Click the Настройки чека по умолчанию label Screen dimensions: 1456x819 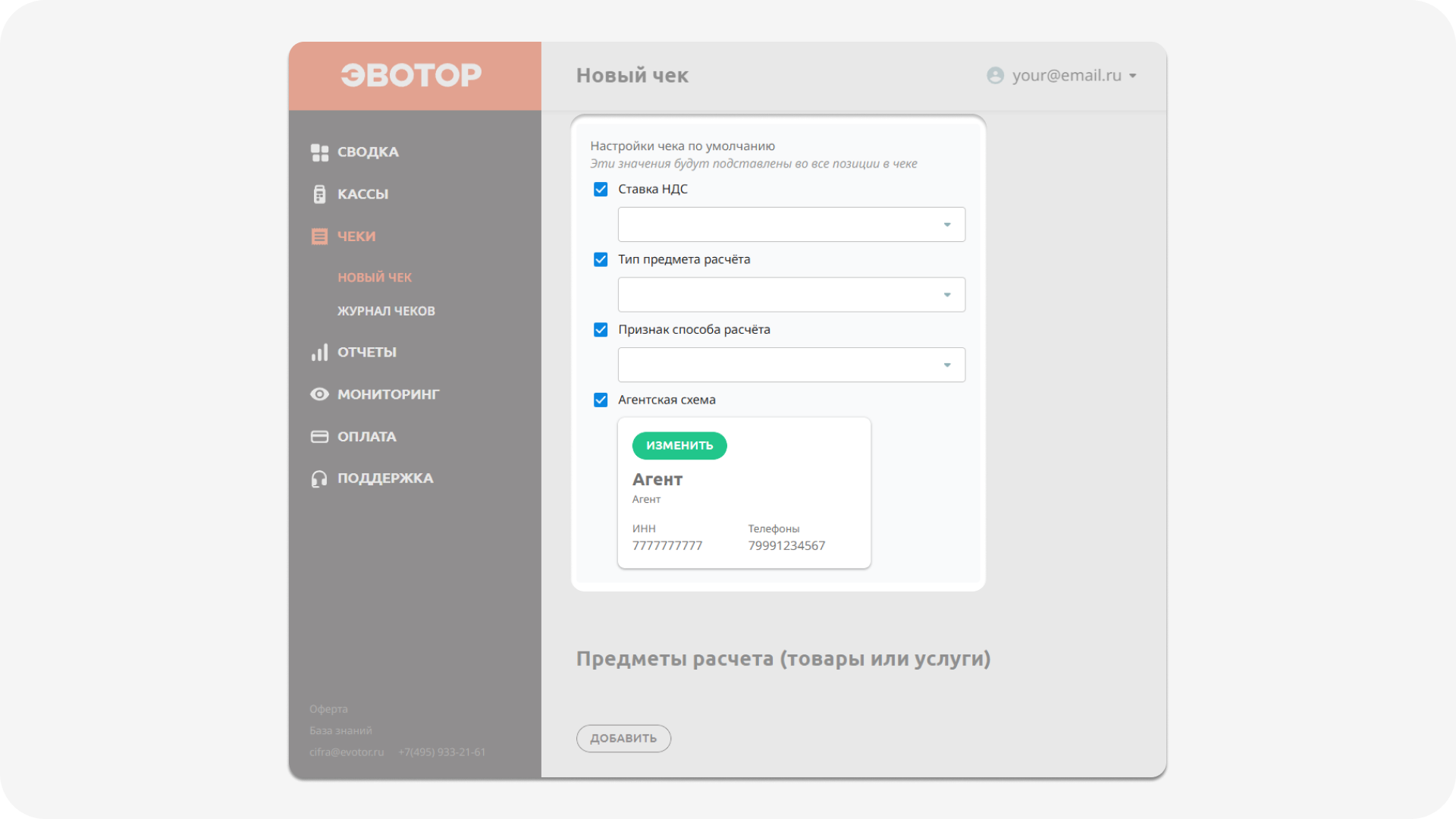pos(682,146)
